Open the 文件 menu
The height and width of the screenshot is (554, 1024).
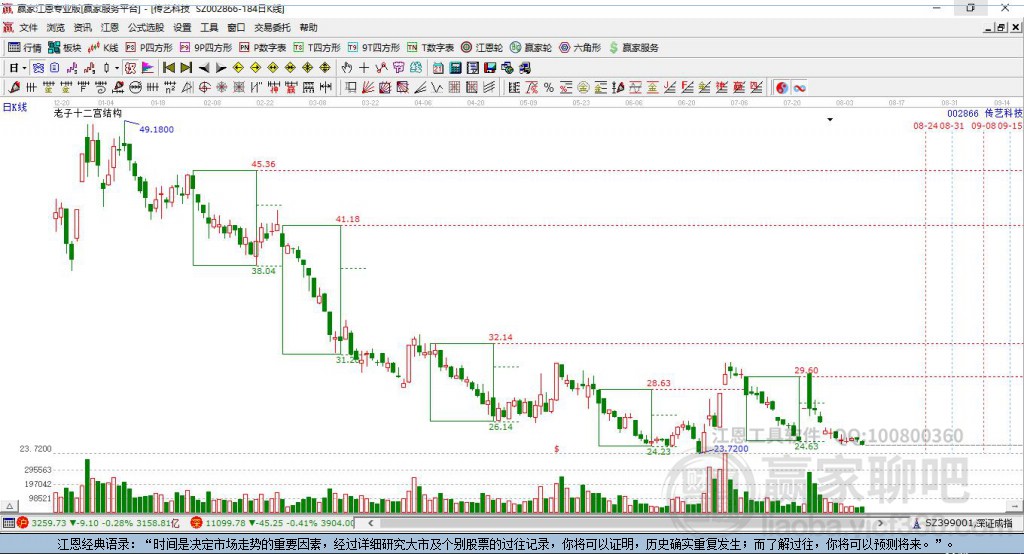tap(28, 27)
